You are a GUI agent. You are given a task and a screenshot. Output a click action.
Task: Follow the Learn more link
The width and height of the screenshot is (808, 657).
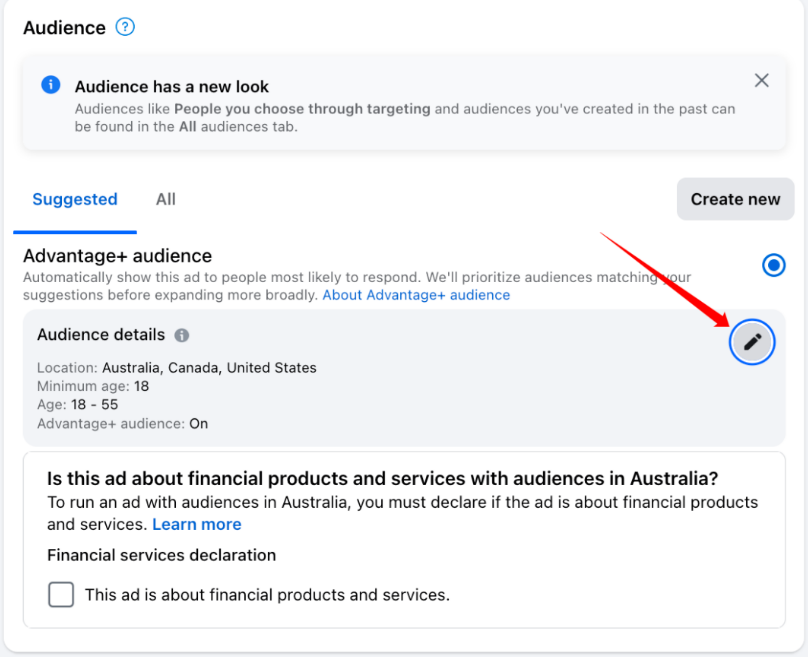(196, 525)
